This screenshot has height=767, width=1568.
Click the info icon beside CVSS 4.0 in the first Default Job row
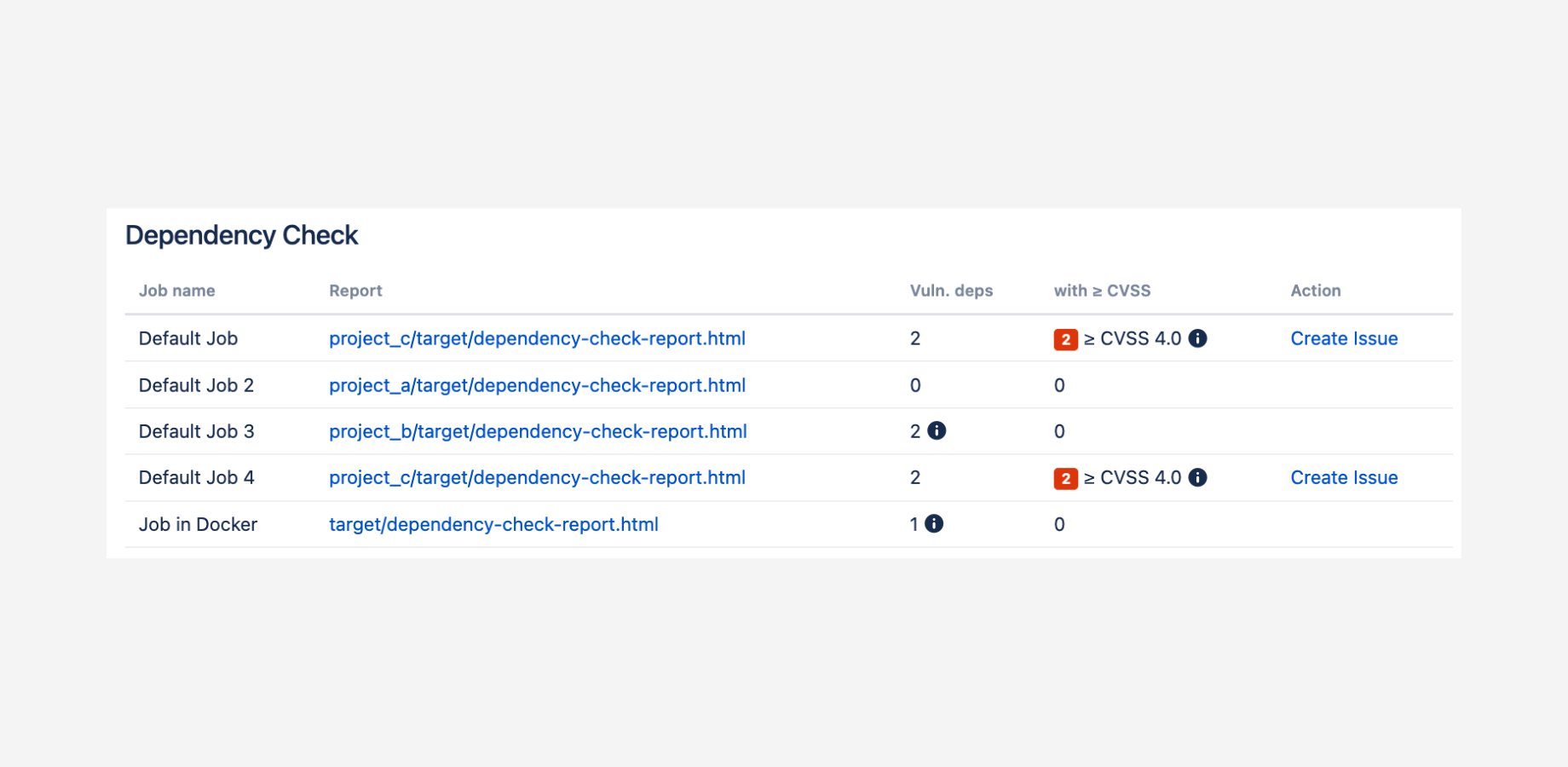pyautogui.click(x=1197, y=338)
